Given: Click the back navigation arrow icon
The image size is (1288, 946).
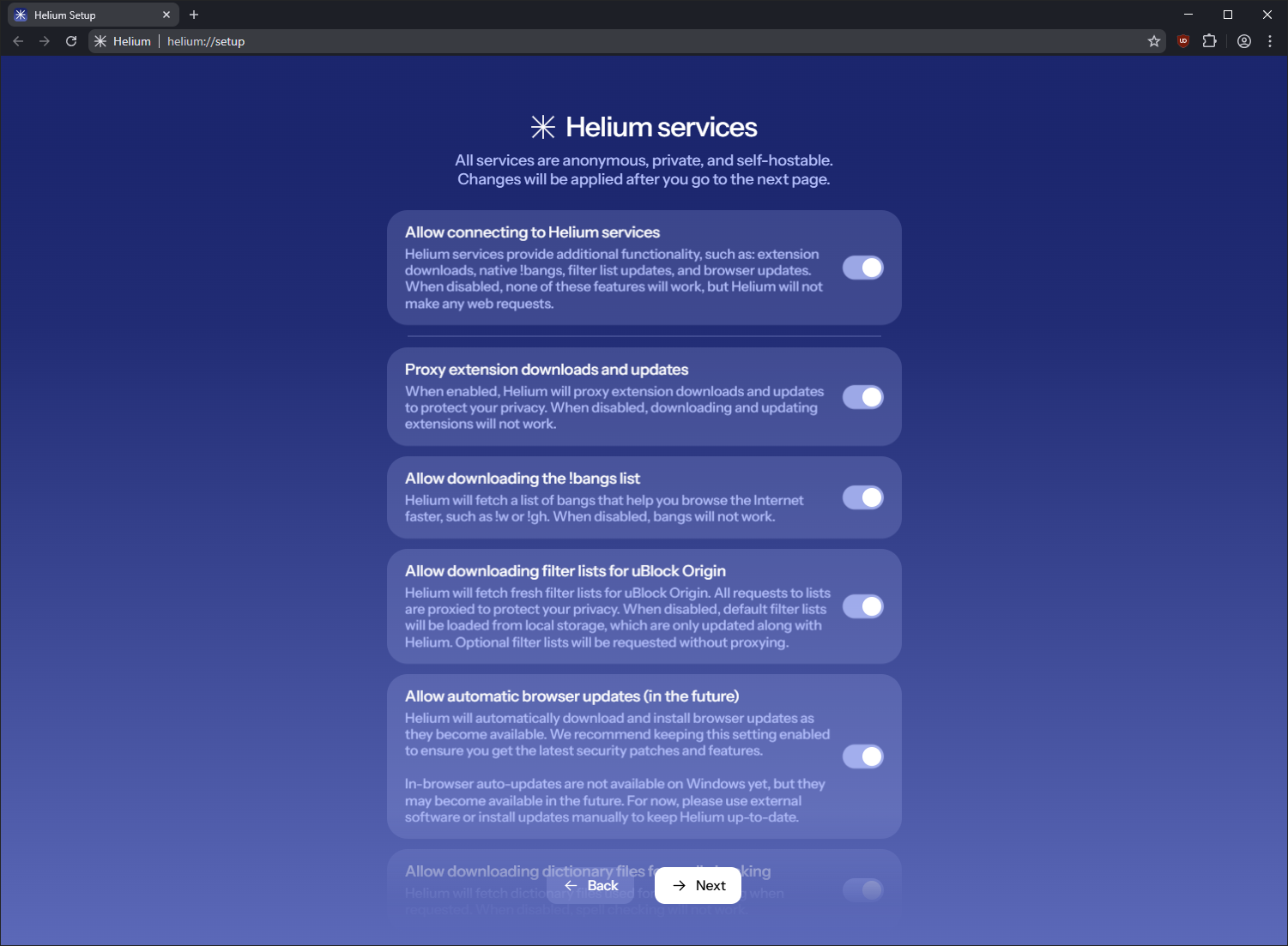Looking at the screenshot, I should click(17, 40).
